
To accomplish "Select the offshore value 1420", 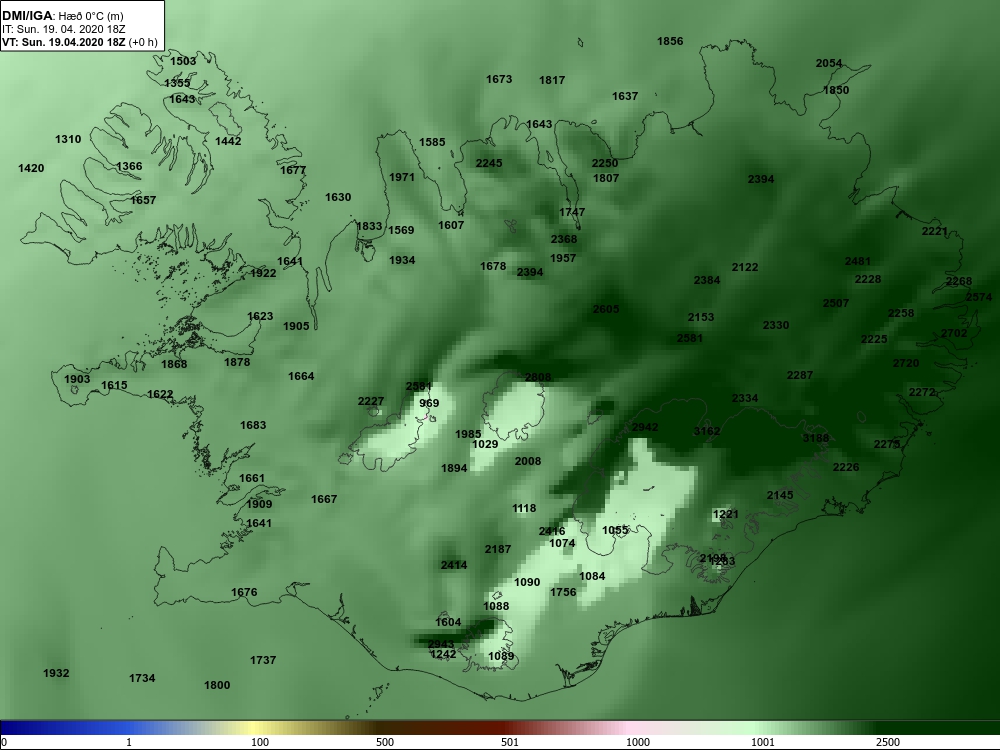I will pos(31,168).
